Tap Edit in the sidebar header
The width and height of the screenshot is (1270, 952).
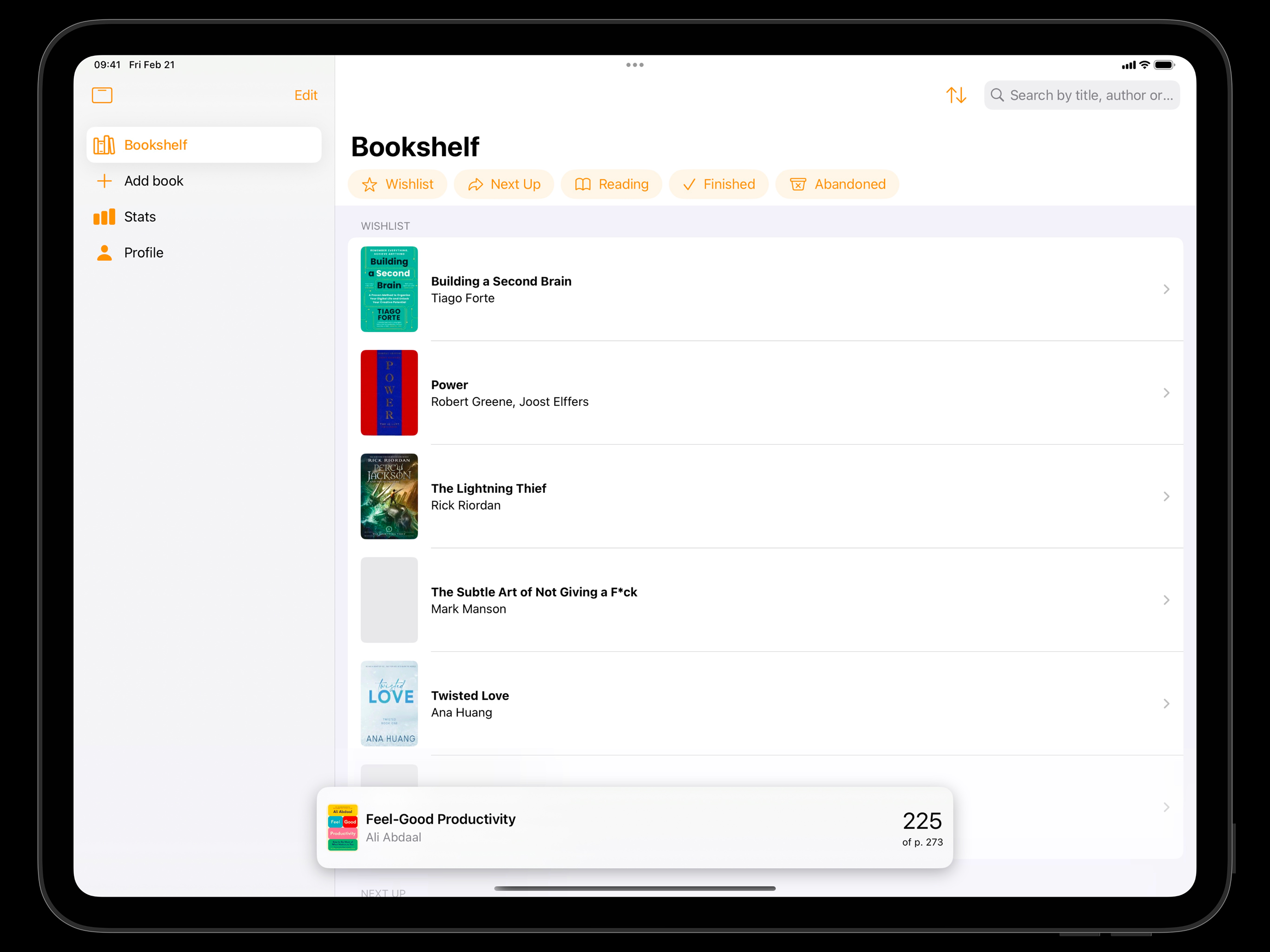coord(306,95)
